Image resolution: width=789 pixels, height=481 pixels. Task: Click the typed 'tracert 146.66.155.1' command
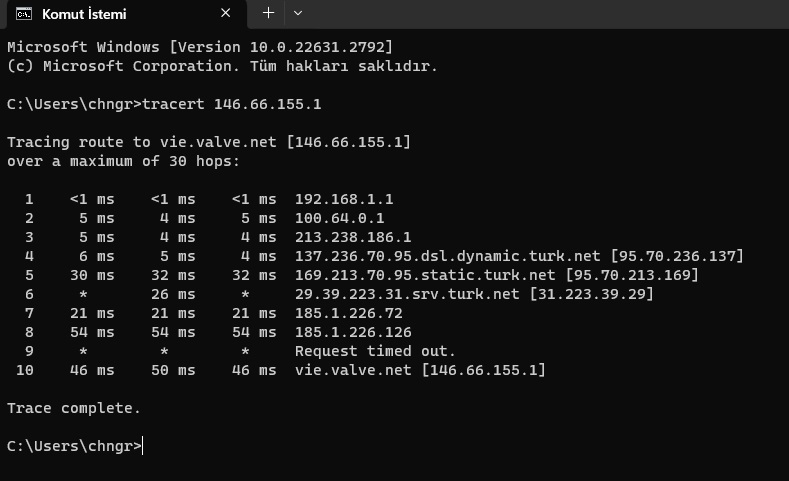click(x=231, y=104)
